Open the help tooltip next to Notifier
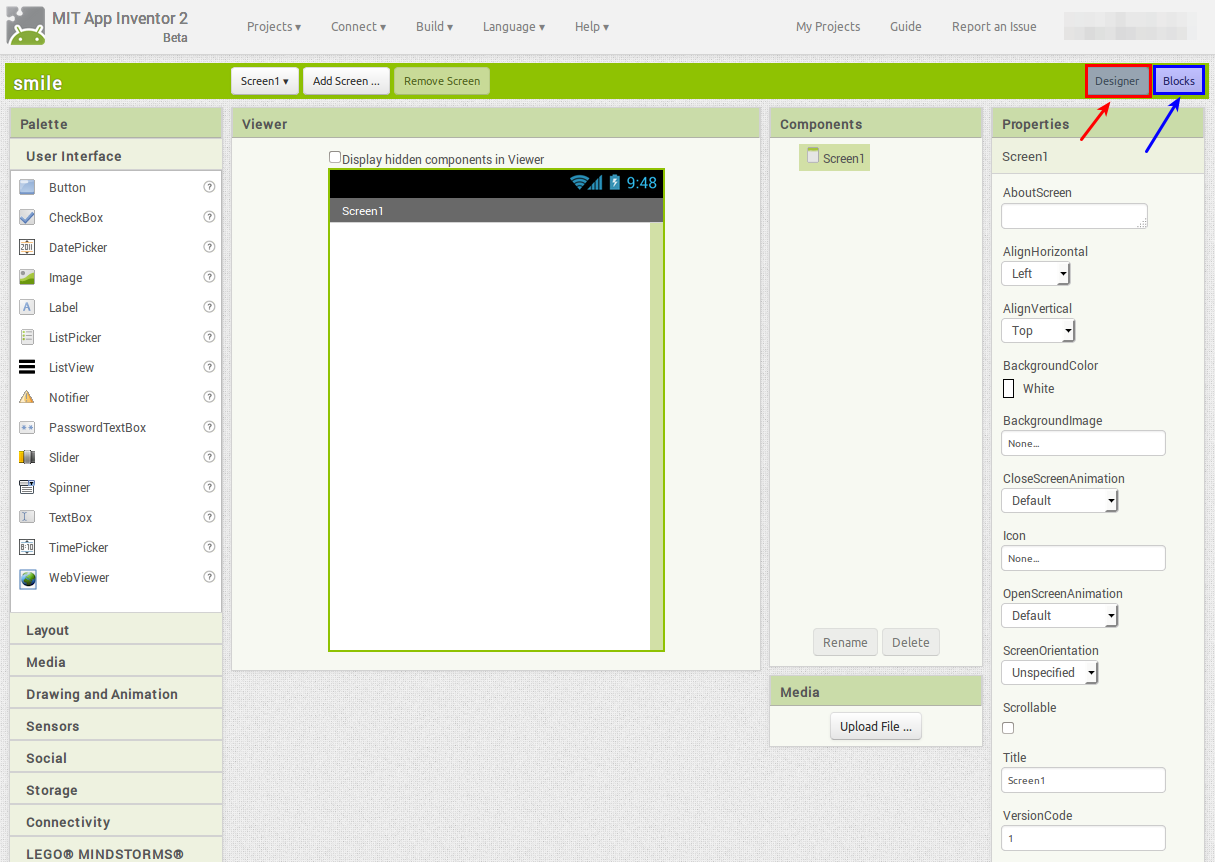Image resolution: width=1215 pixels, height=862 pixels. (209, 397)
